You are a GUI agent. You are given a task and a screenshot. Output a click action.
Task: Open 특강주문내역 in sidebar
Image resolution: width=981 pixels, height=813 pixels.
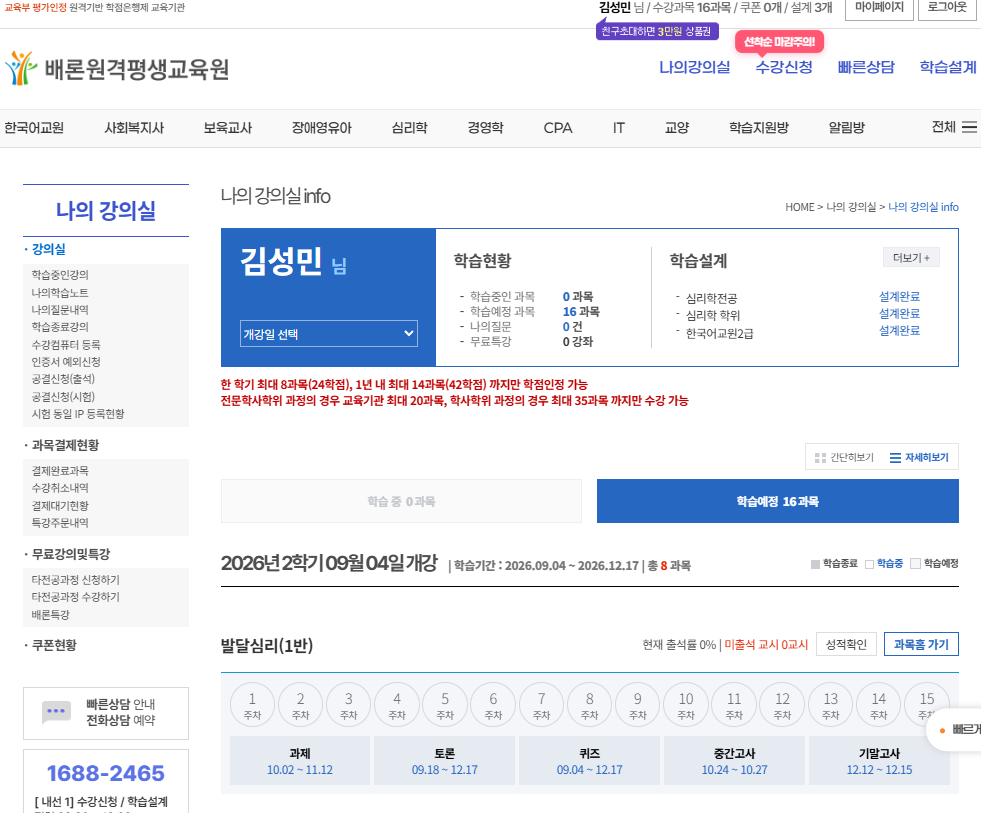tap(60, 523)
